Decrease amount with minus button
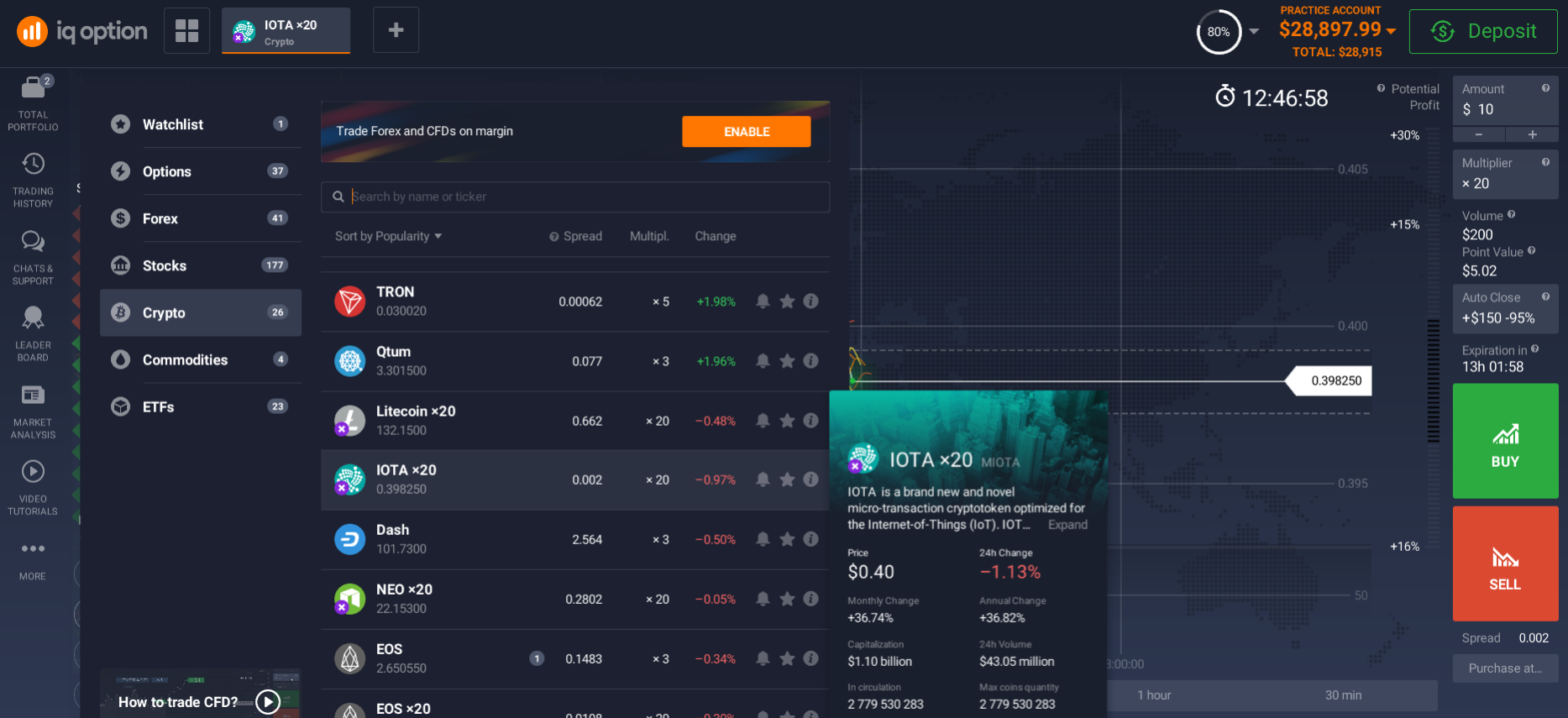The image size is (1568, 718). click(1479, 134)
